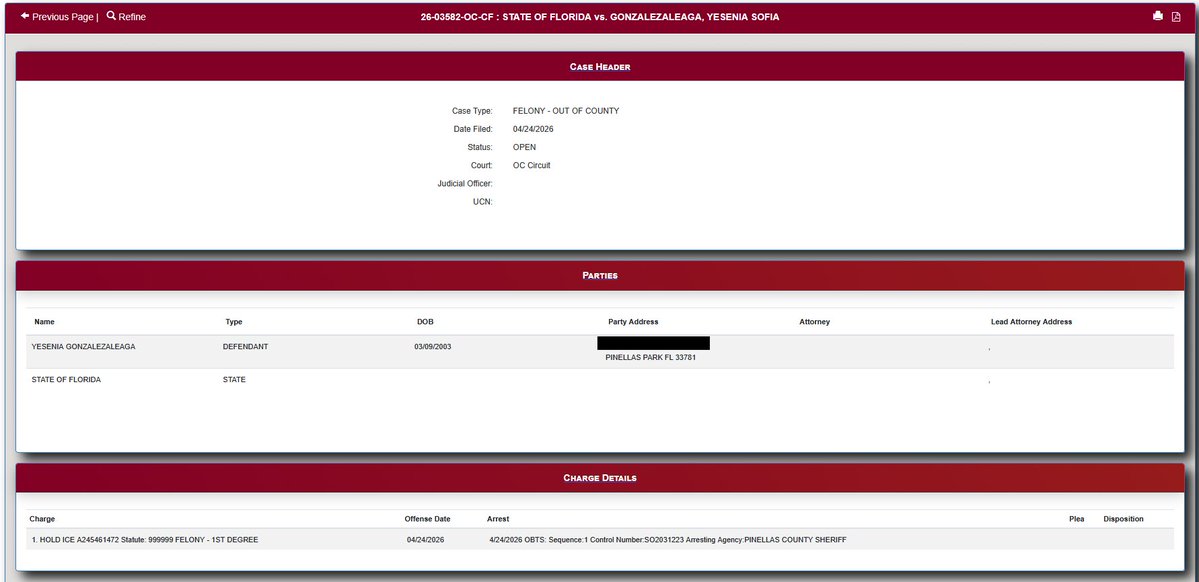
Task: Click the Case Type label
Action: coord(472,111)
